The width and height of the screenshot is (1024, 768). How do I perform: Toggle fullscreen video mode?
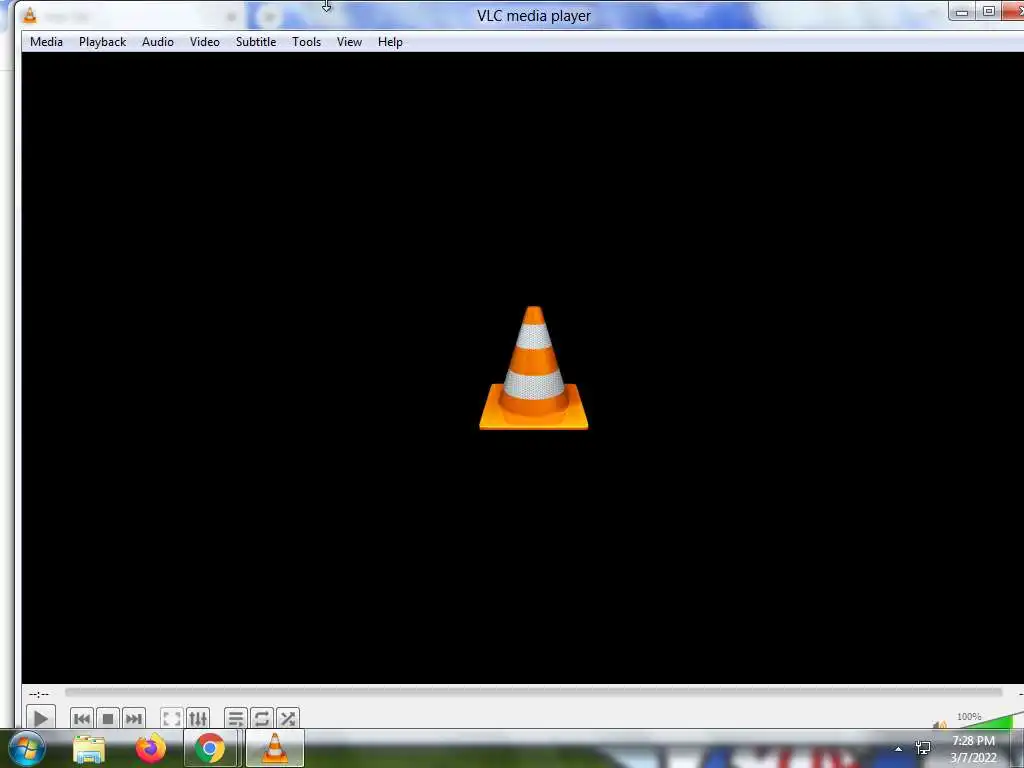tap(172, 718)
